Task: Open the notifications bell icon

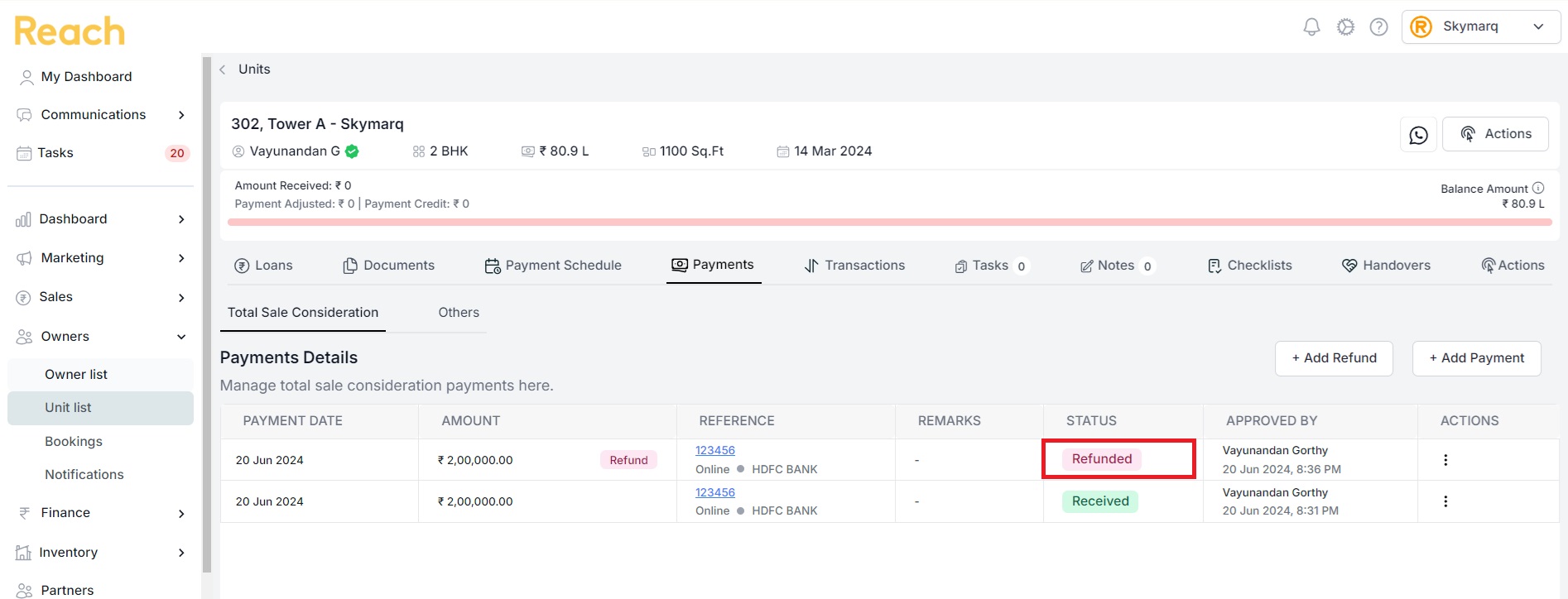Action: coord(1311,27)
